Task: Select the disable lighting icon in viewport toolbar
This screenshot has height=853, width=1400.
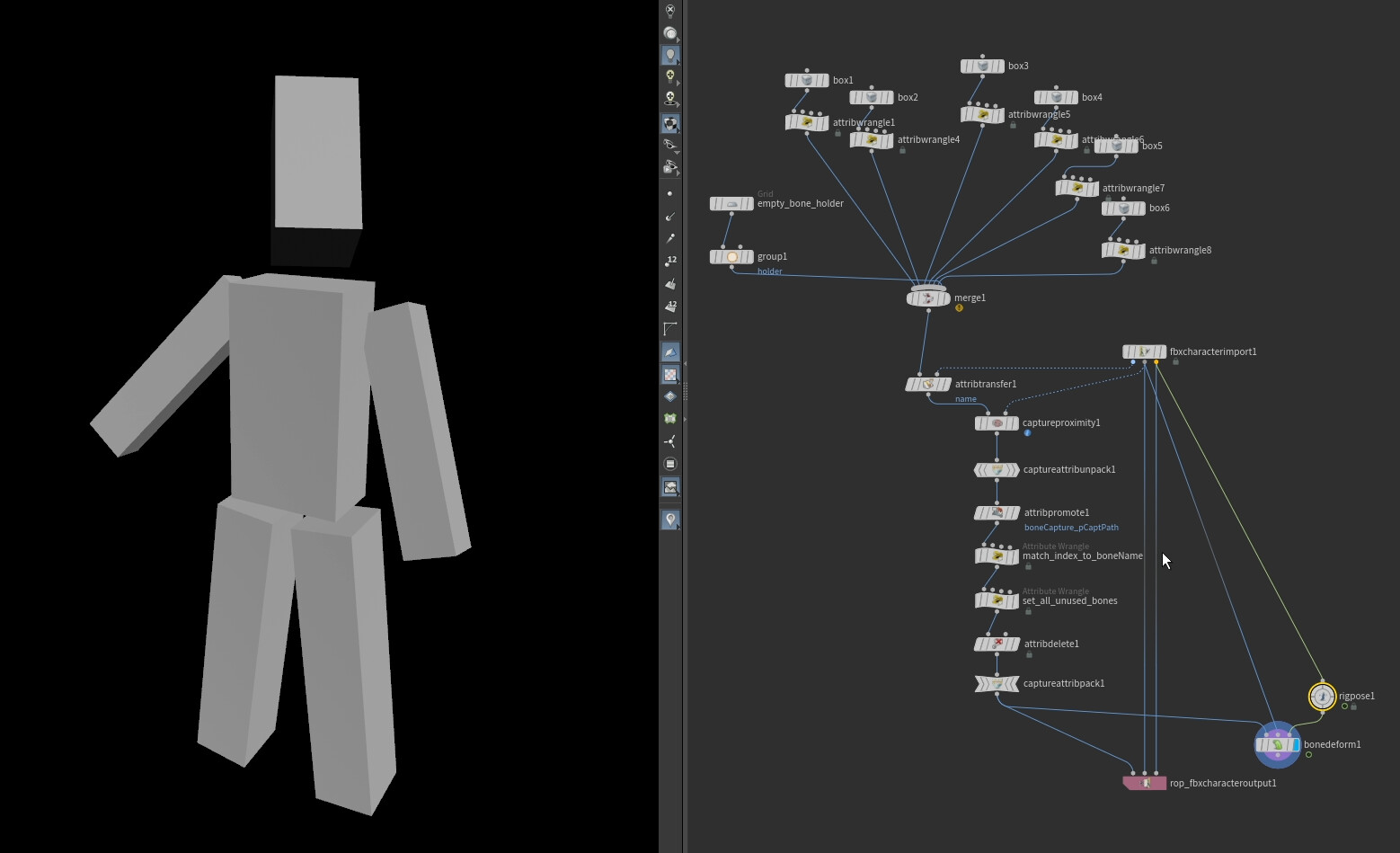Action: (x=670, y=11)
